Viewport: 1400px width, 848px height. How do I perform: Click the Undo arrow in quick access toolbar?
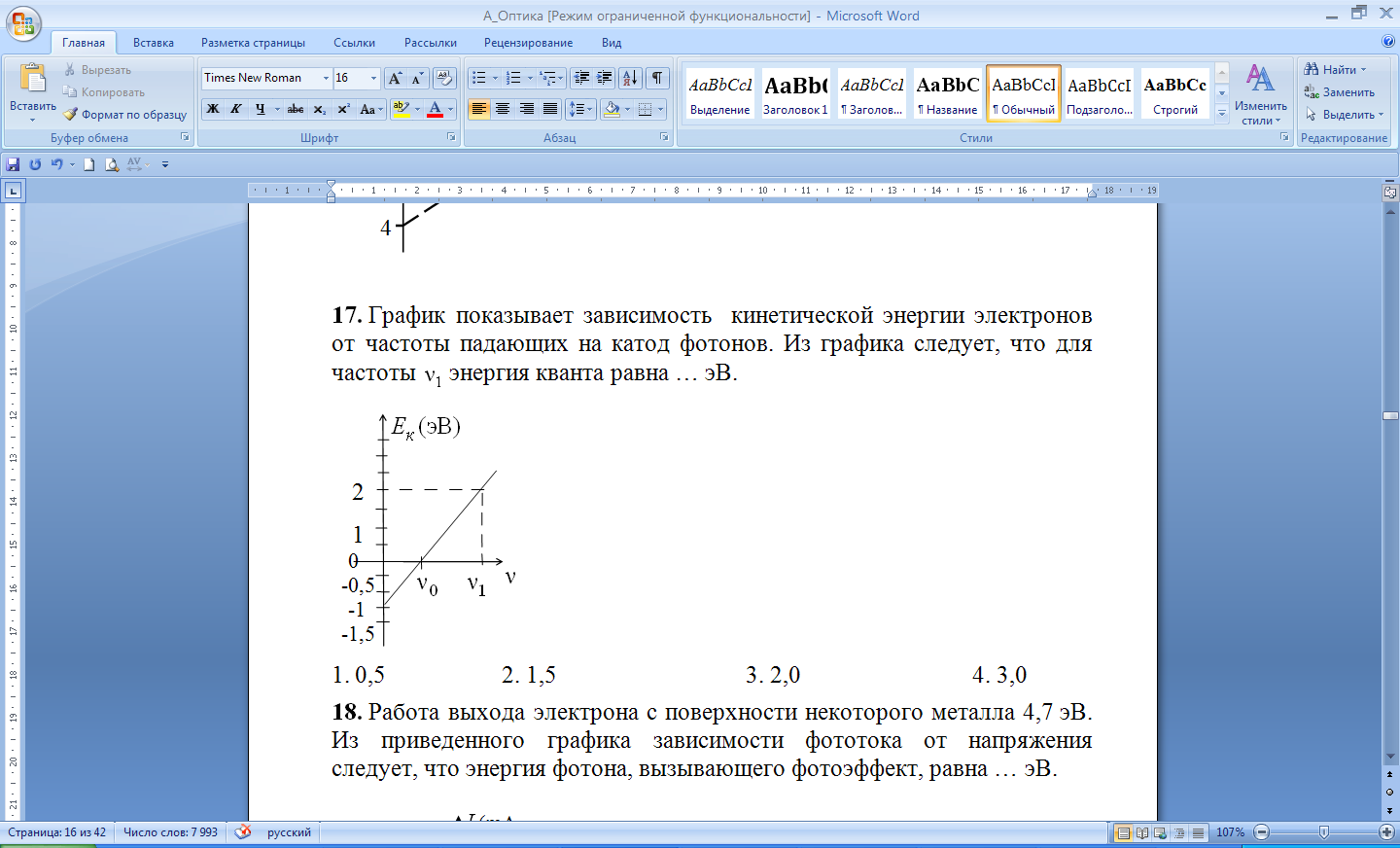[57, 164]
